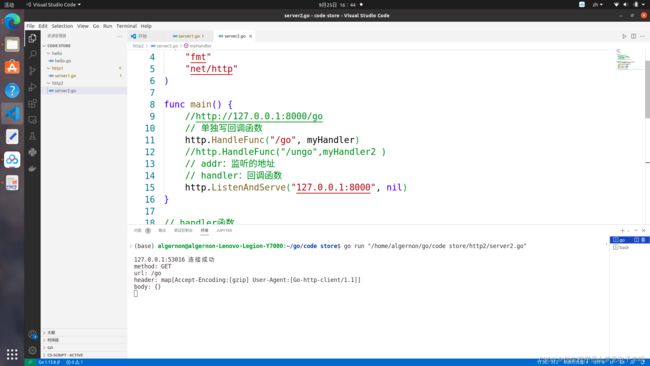The height and width of the screenshot is (366, 650).
Task: Open Files manager from the dock
Action: (12, 44)
